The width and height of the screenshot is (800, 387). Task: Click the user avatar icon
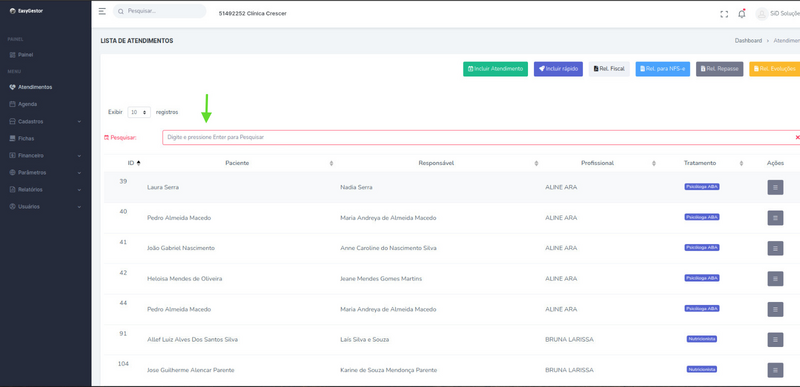(761, 14)
